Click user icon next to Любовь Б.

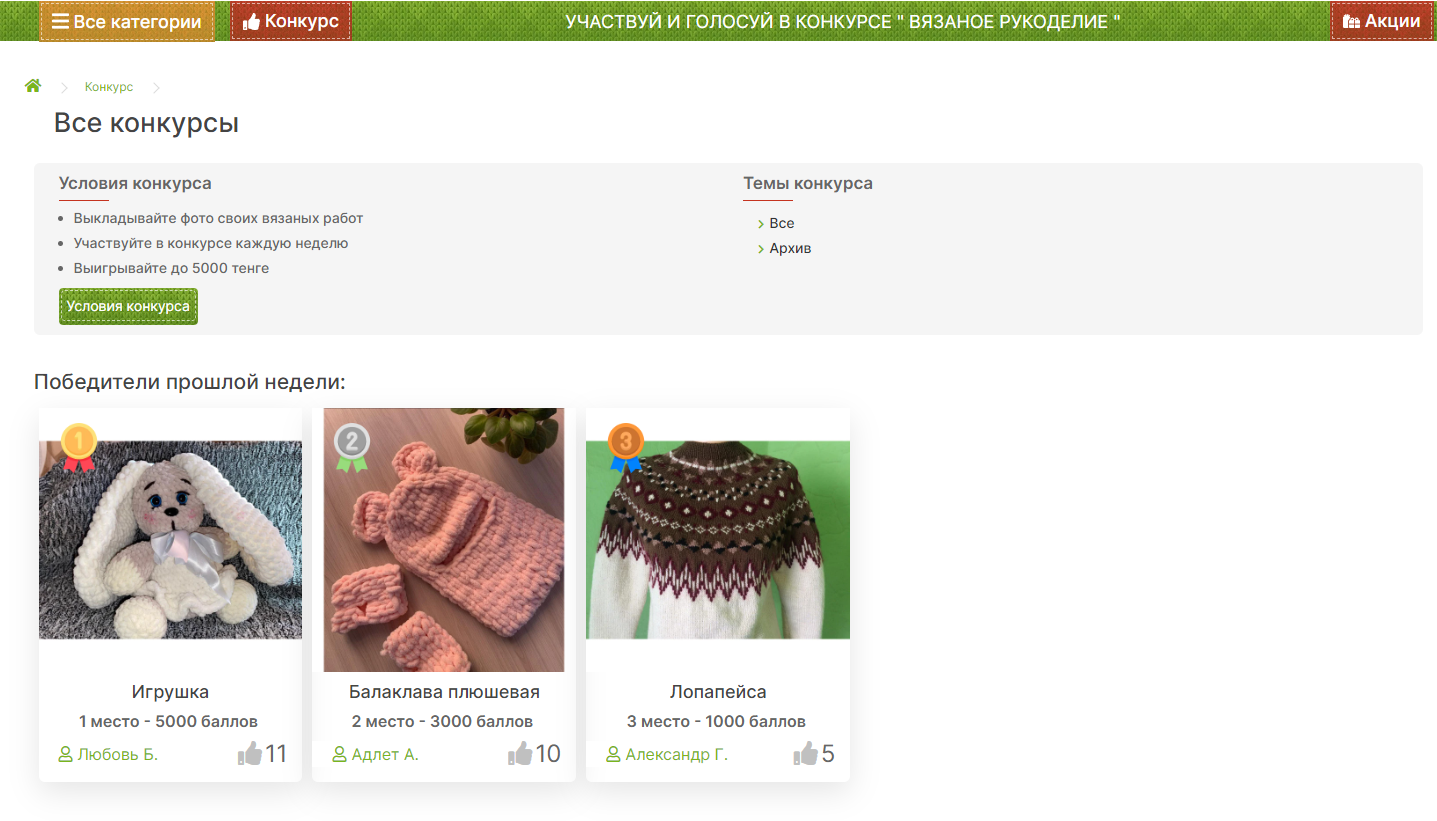click(x=66, y=754)
